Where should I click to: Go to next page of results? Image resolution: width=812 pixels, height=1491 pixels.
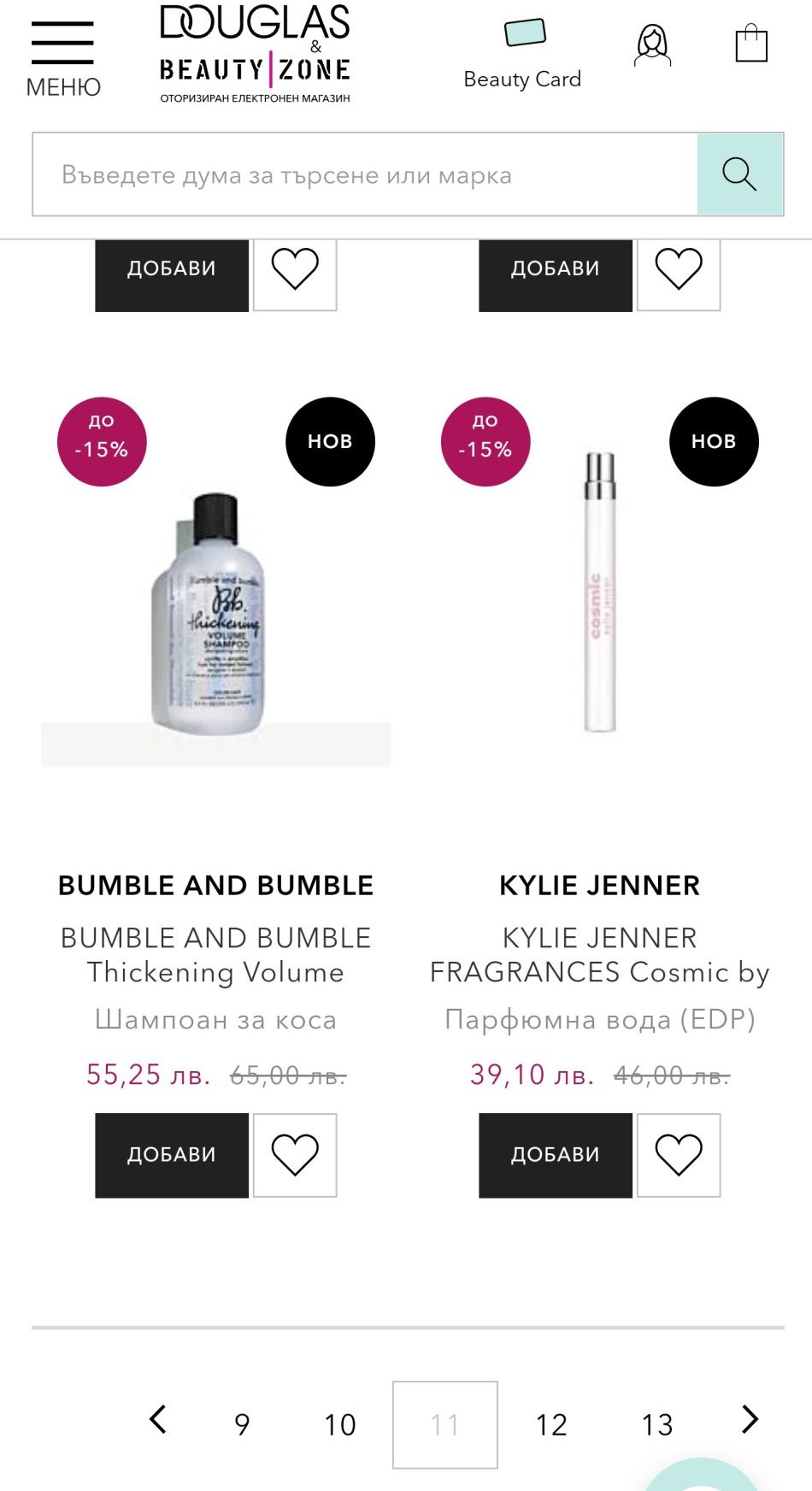click(x=750, y=1420)
